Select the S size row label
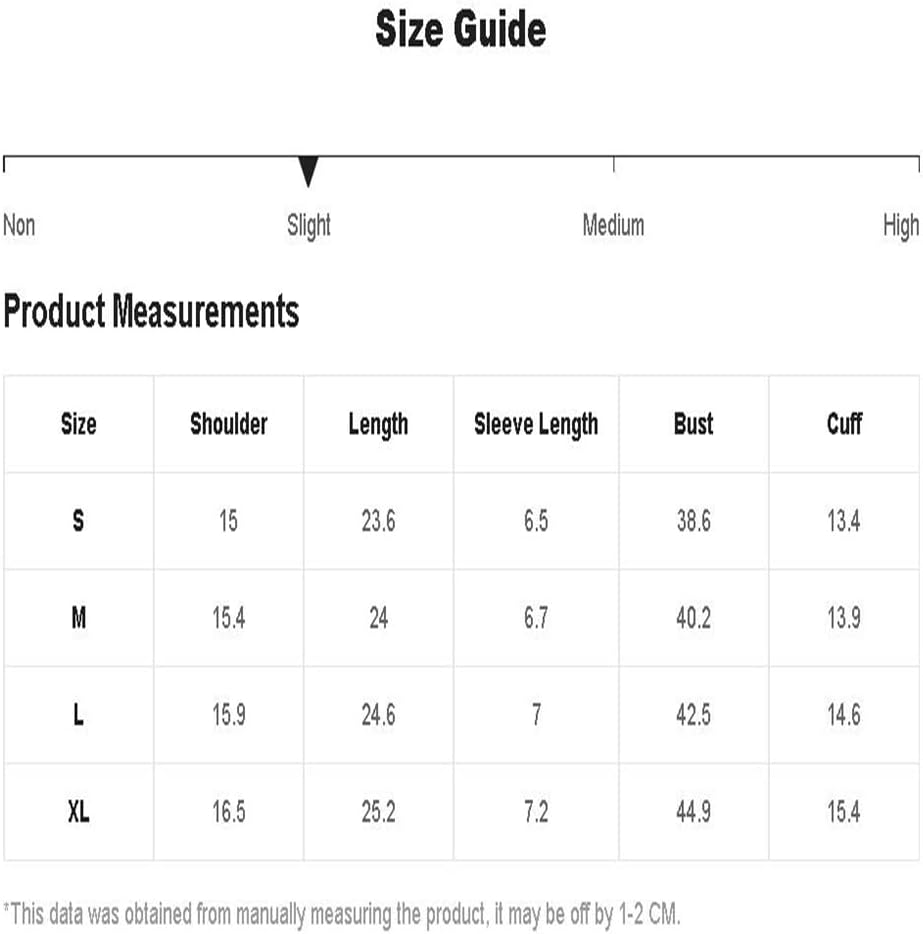 pyautogui.click(x=78, y=521)
